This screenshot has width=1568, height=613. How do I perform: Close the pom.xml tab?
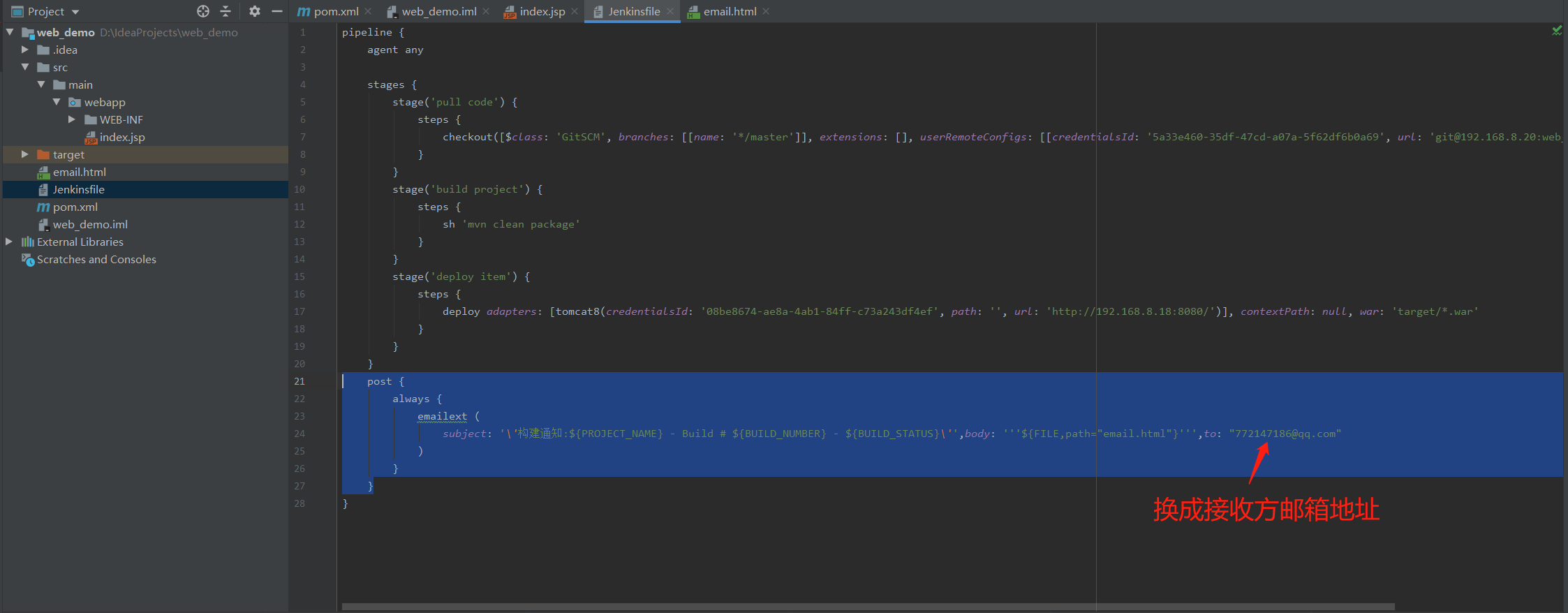(368, 11)
